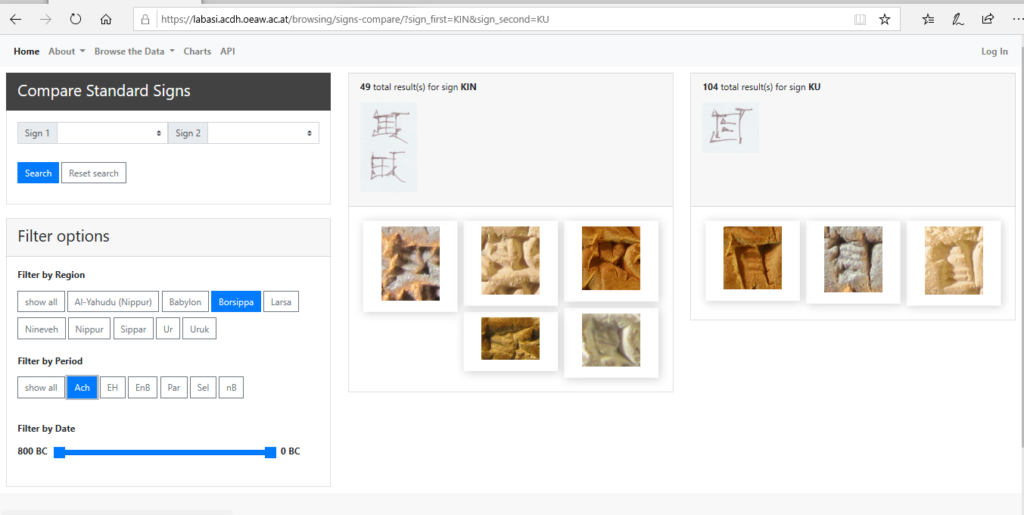
Task: Go back with browser back arrow
Action: click(x=16, y=20)
